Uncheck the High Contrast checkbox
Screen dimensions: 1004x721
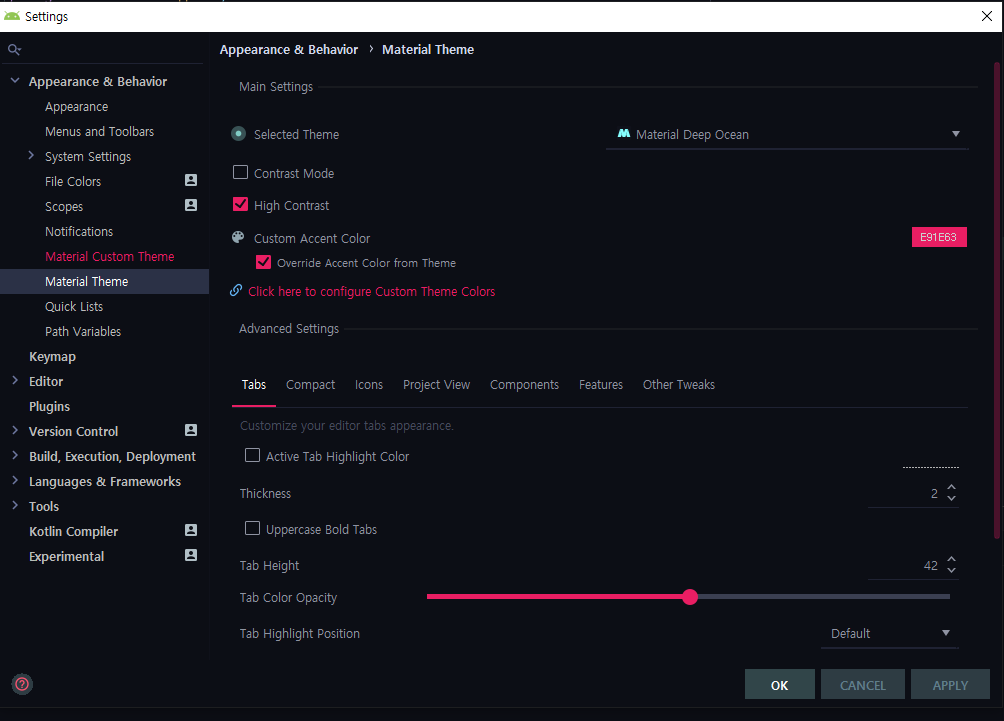point(240,204)
